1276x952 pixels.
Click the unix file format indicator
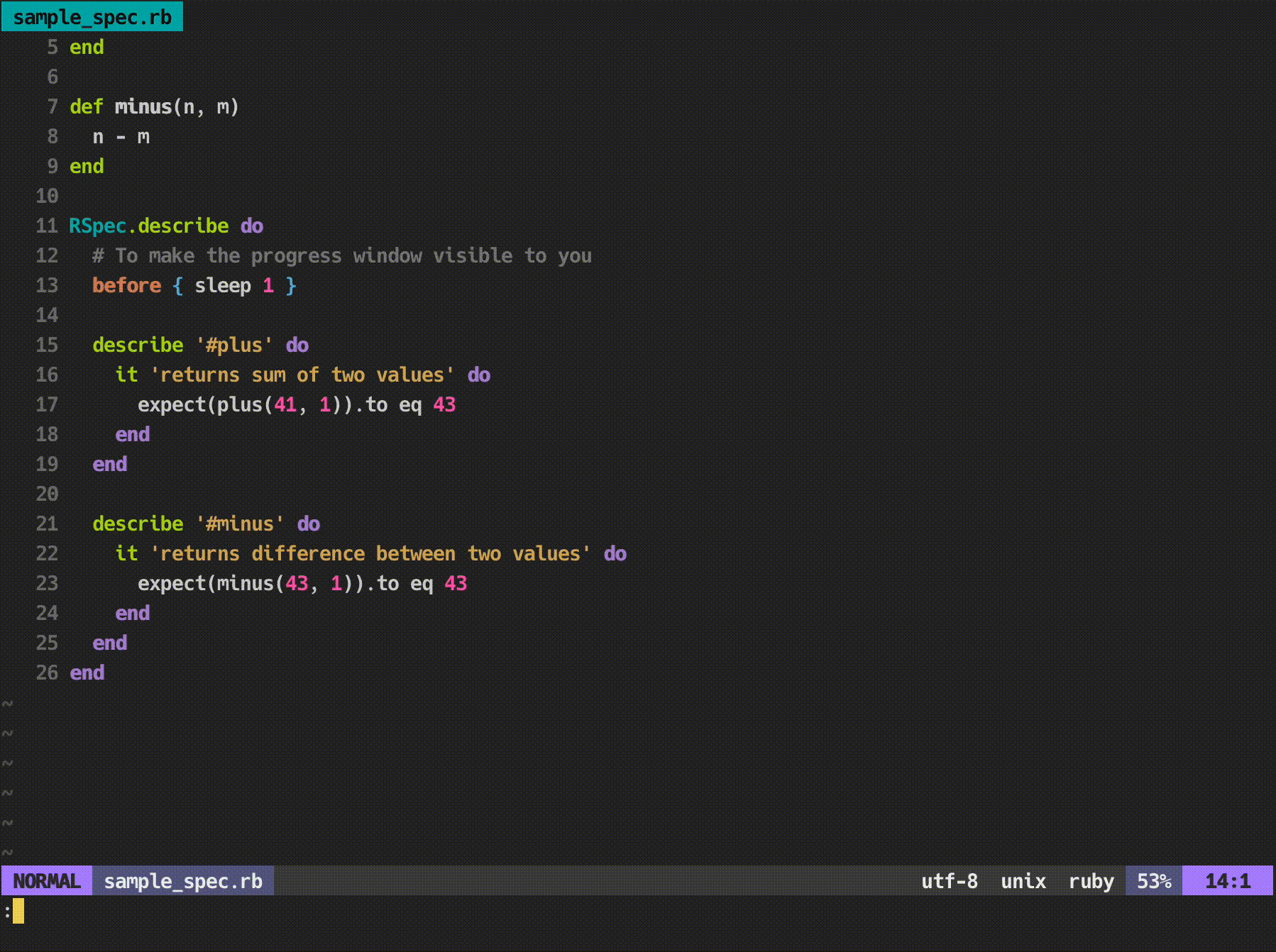click(x=1023, y=880)
